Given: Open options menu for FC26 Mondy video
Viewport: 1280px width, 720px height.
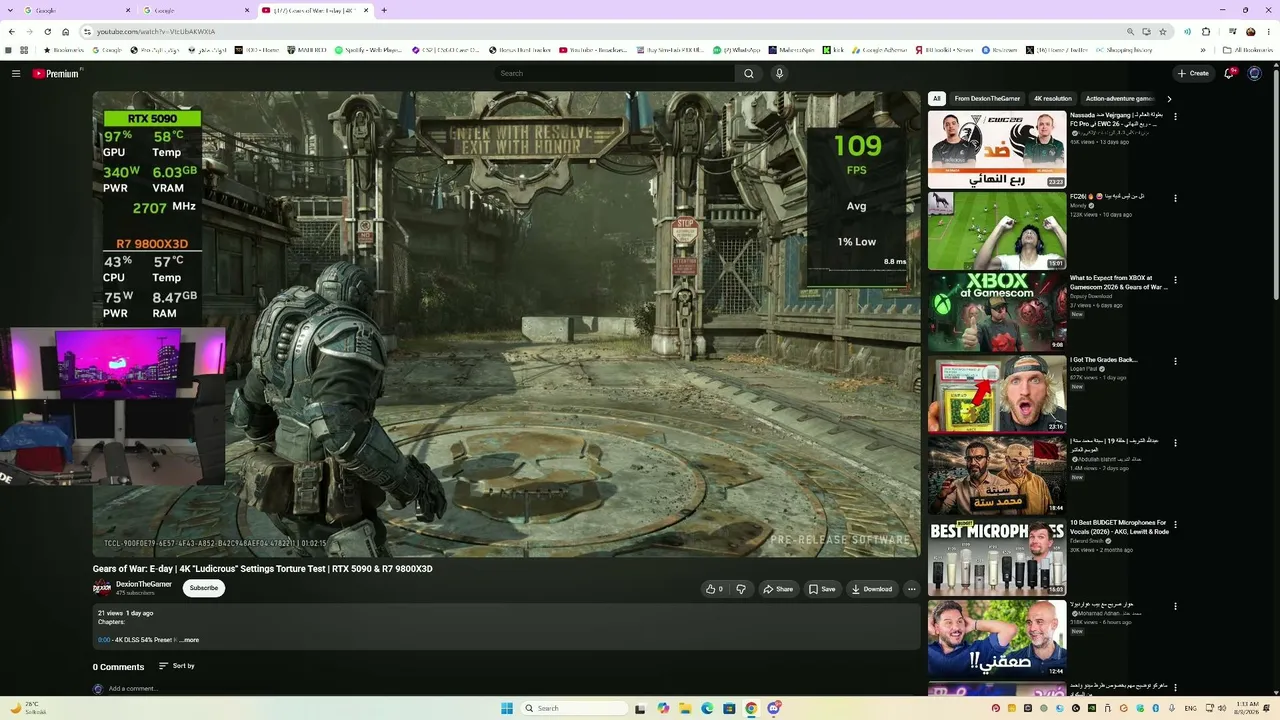Looking at the screenshot, I should coord(1175,198).
